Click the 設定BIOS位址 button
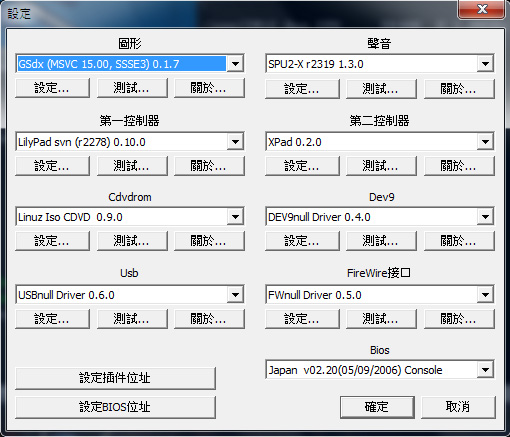This screenshot has width=510, height=437. tap(115, 407)
